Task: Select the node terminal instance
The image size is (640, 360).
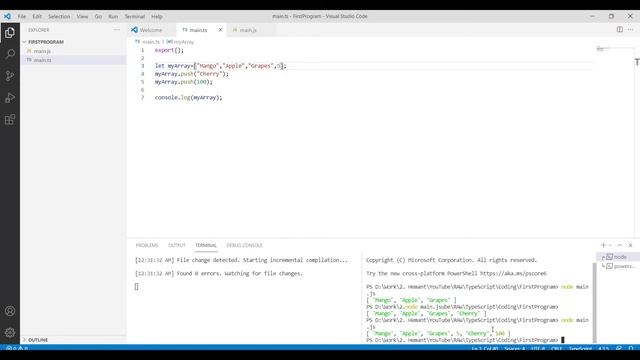Action: tap(618, 257)
